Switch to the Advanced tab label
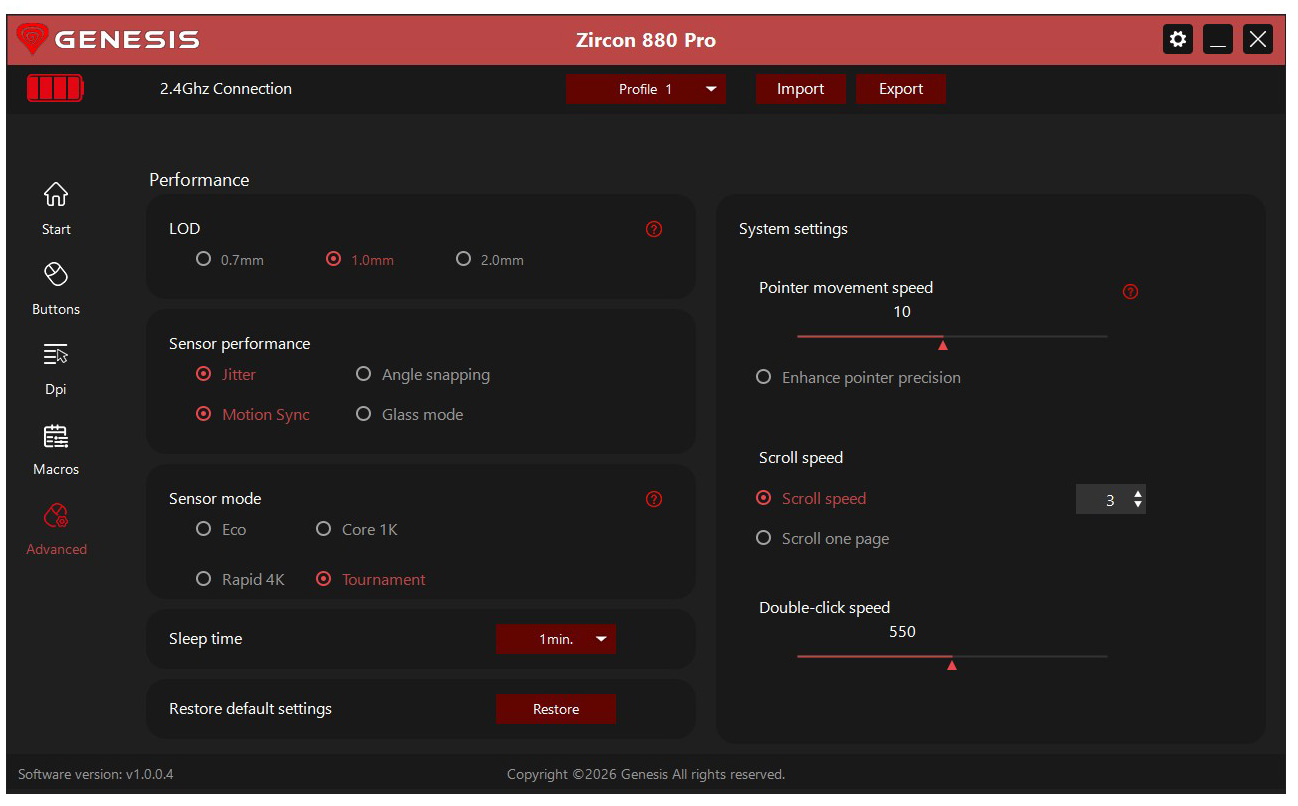 tap(56, 549)
